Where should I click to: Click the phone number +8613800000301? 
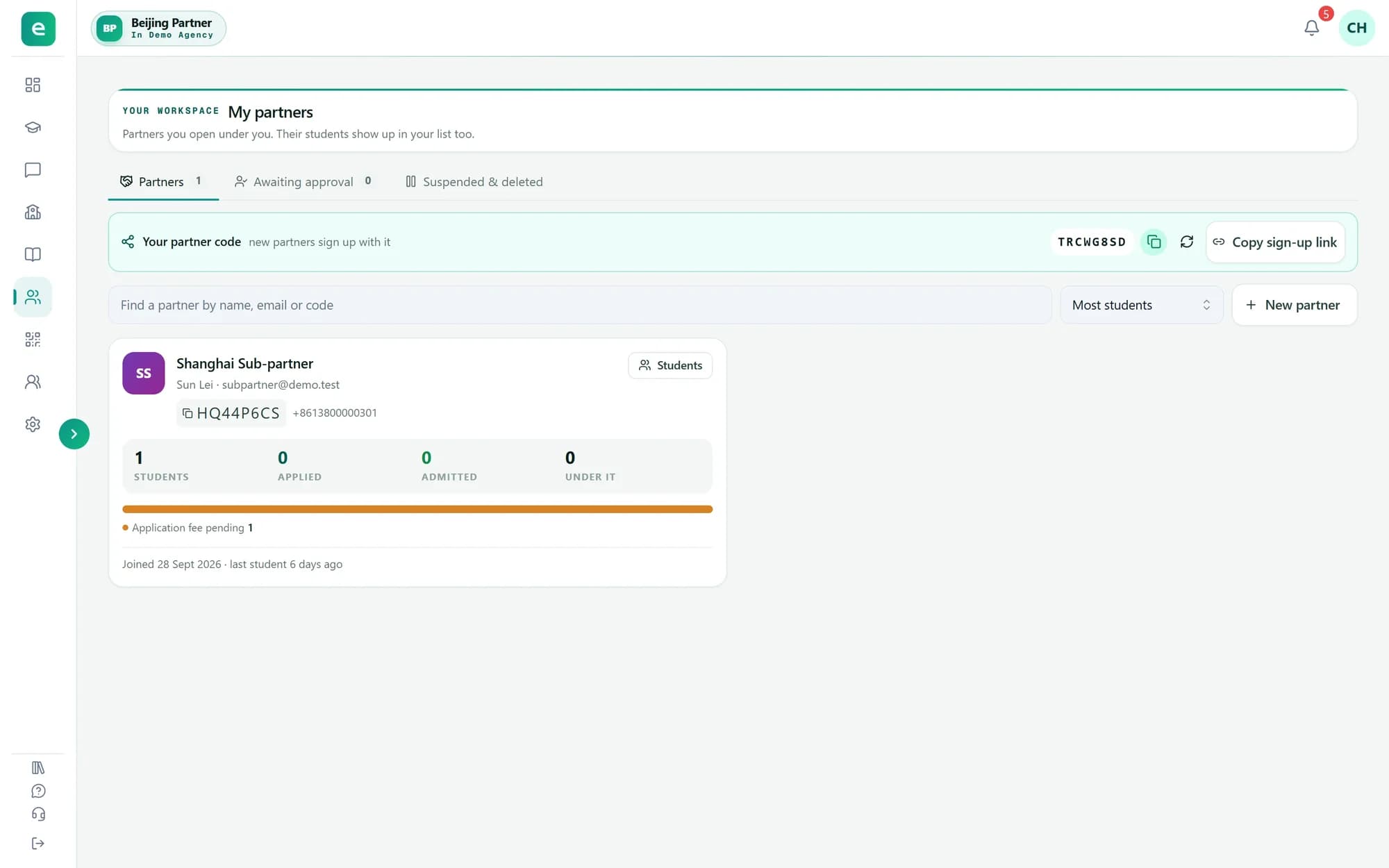pos(335,412)
